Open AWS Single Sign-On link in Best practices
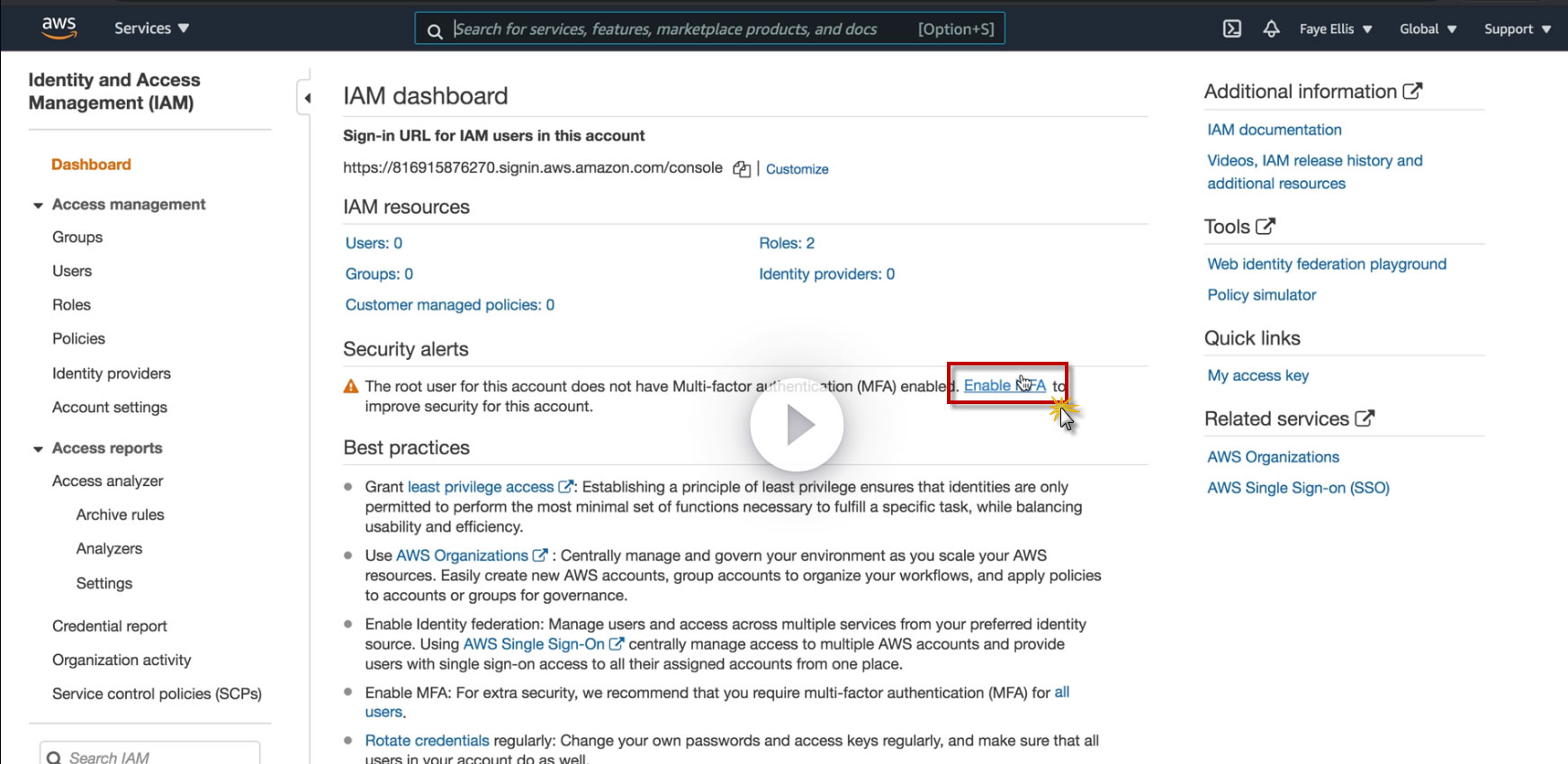The width and height of the screenshot is (1568, 764). pos(534,644)
